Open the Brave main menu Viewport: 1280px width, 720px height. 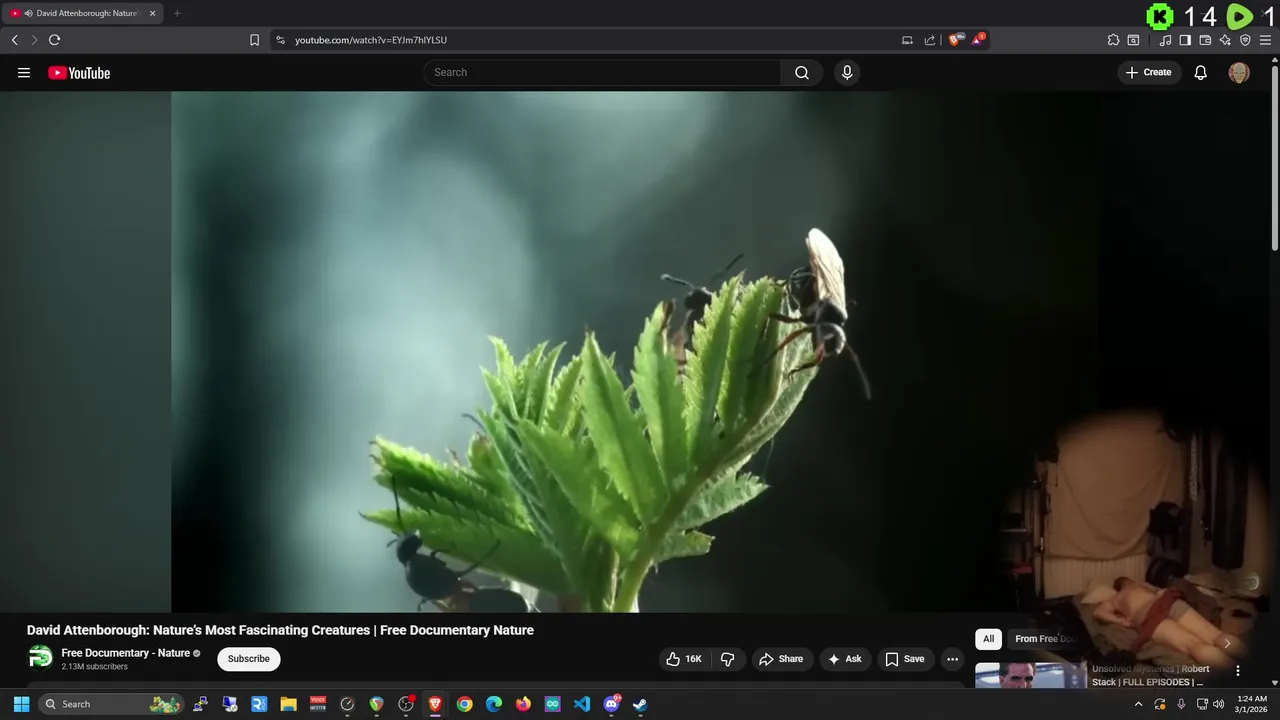coord(1266,40)
